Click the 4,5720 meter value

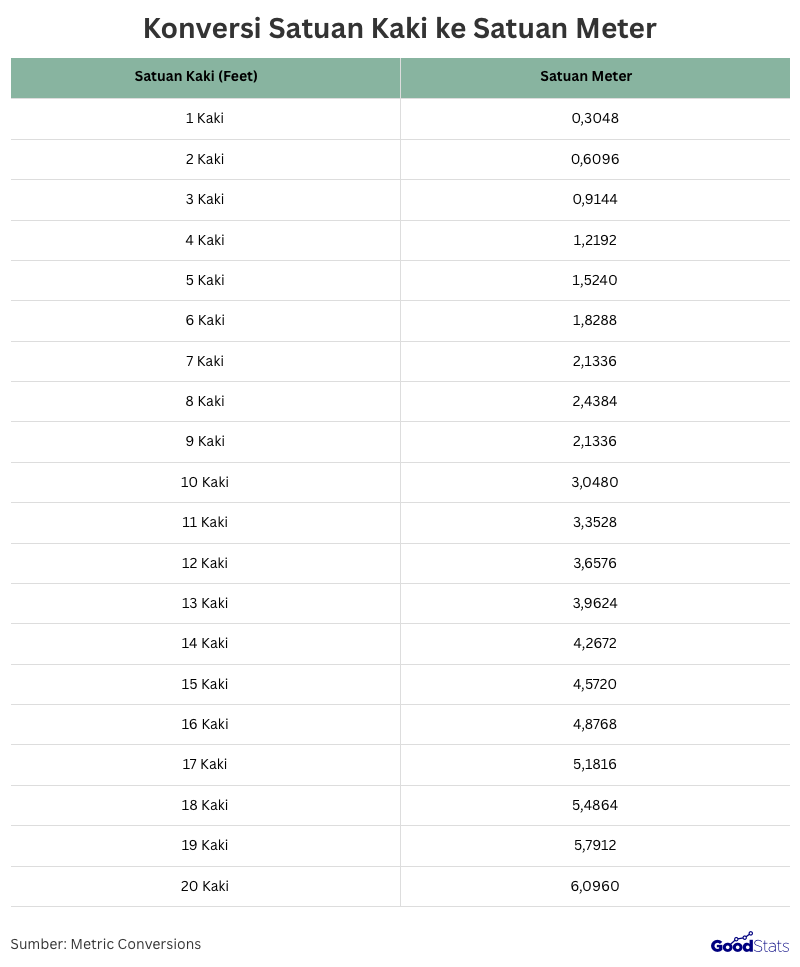coord(595,684)
